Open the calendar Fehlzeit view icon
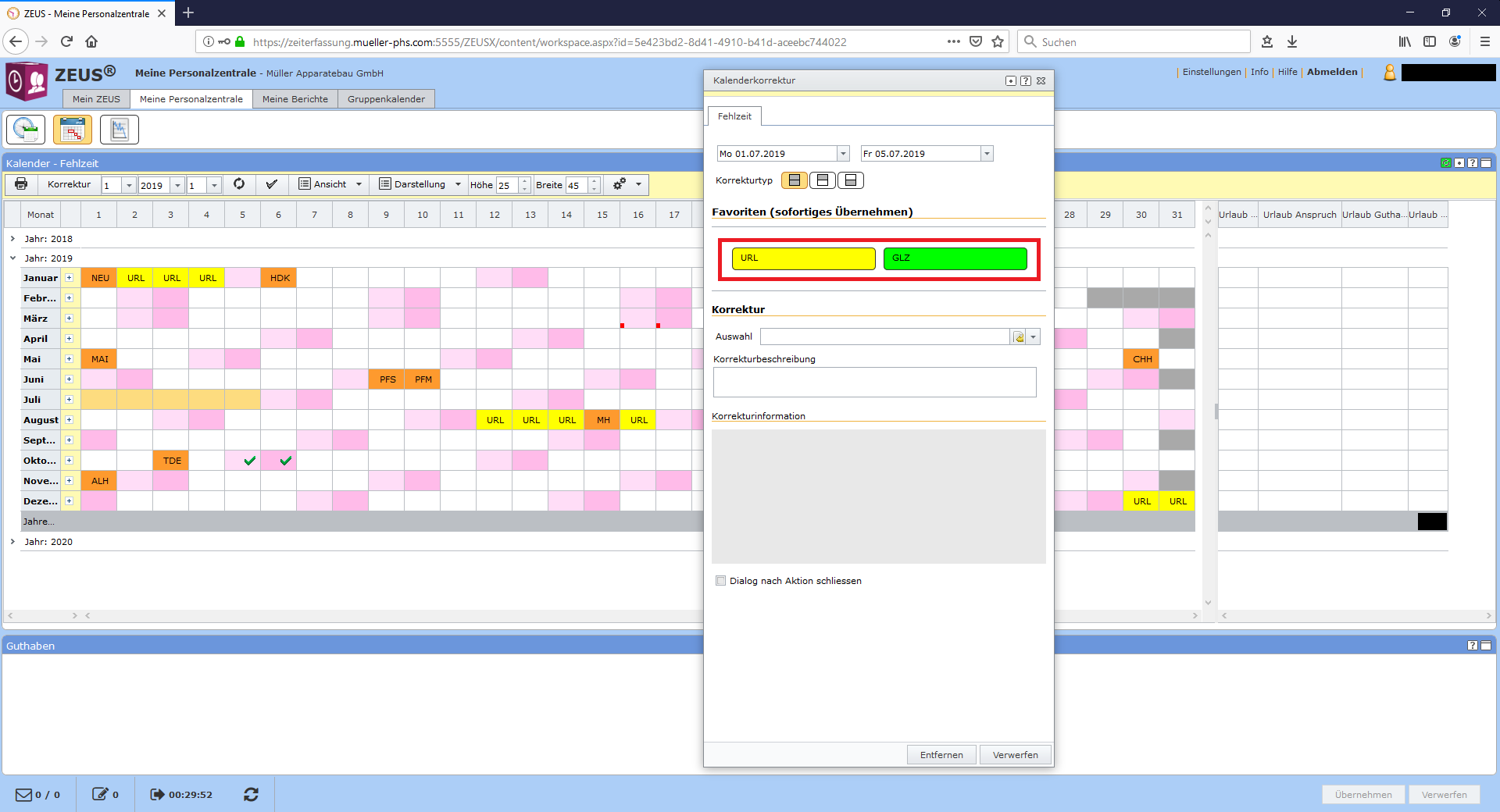 click(x=73, y=130)
